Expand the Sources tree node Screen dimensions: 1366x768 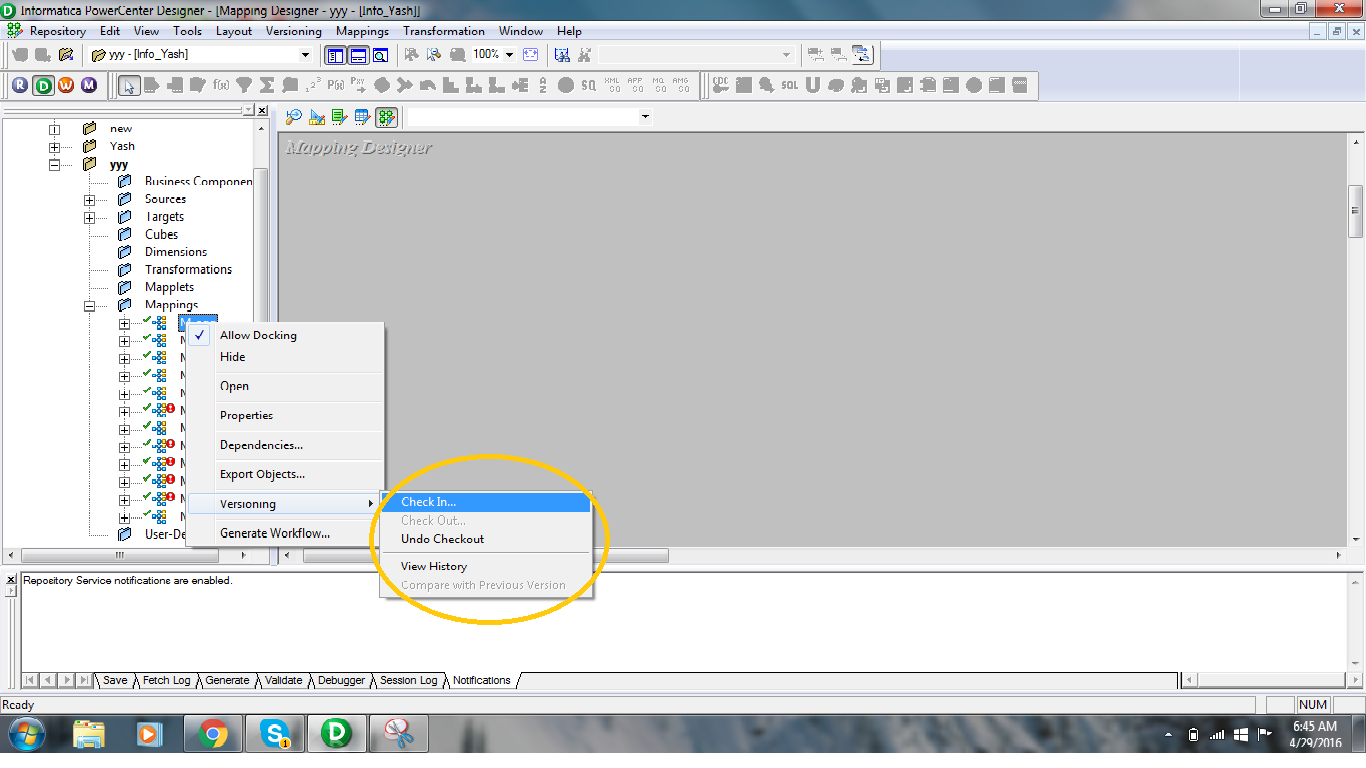pos(91,198)
